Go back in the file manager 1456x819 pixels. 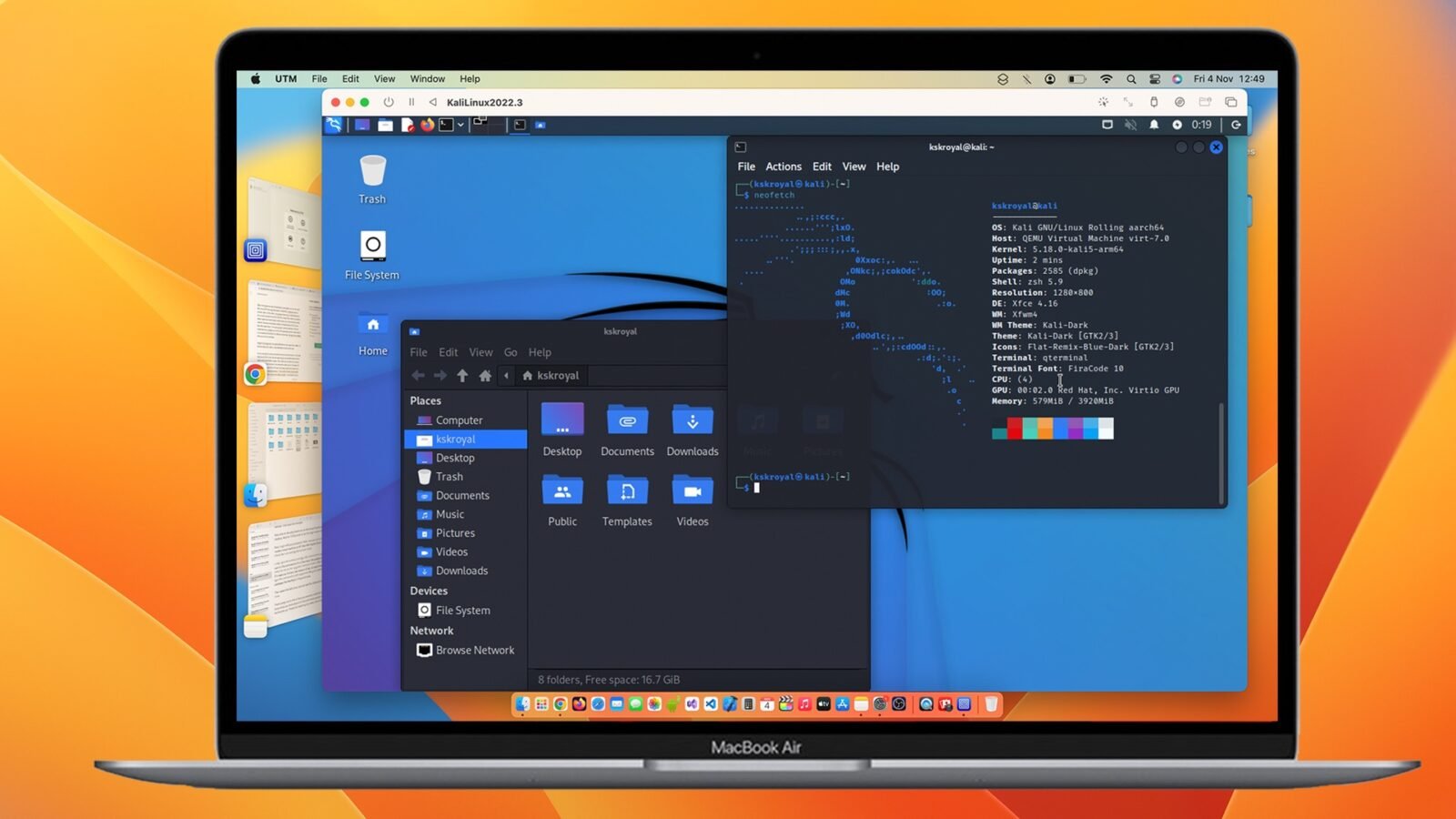coord(418,375)
